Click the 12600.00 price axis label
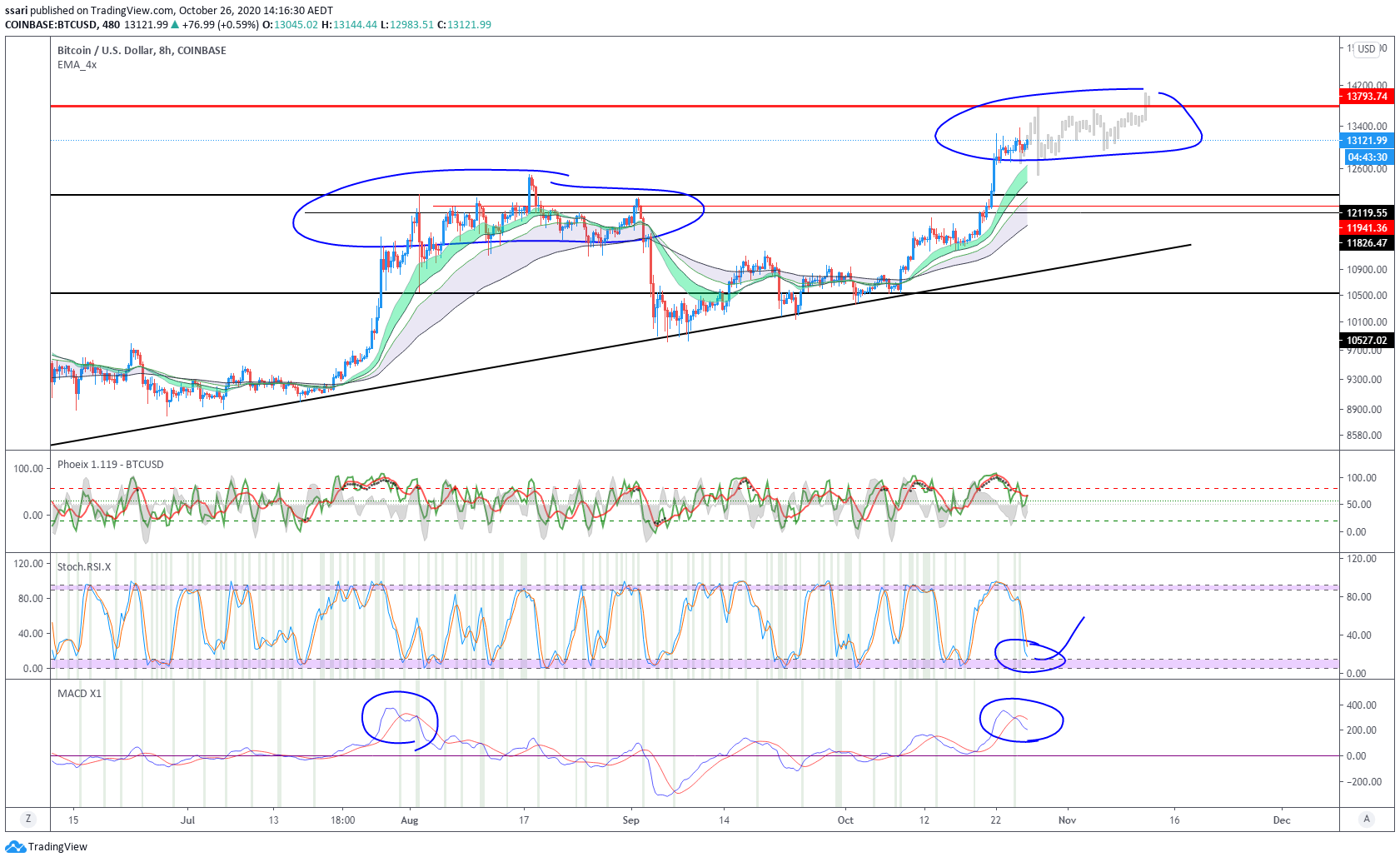1400x862 pixels. tap(1367, 169)
